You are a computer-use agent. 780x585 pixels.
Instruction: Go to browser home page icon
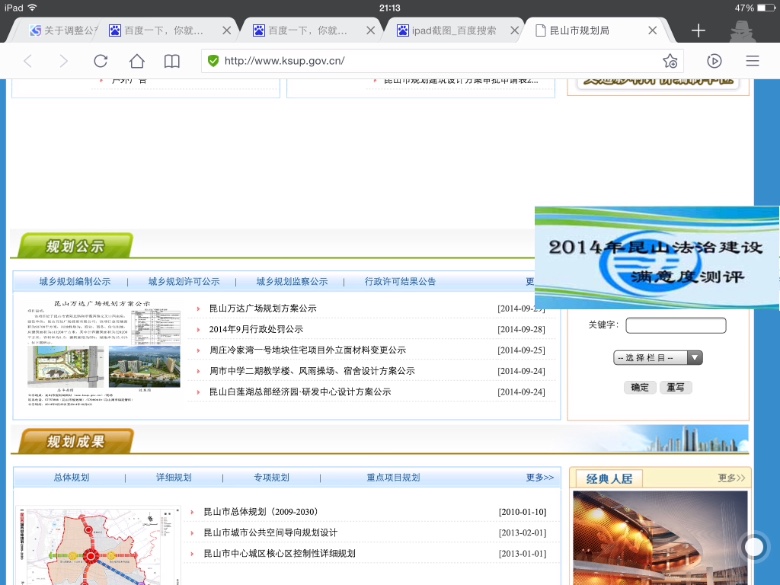(x=136, y=61)
